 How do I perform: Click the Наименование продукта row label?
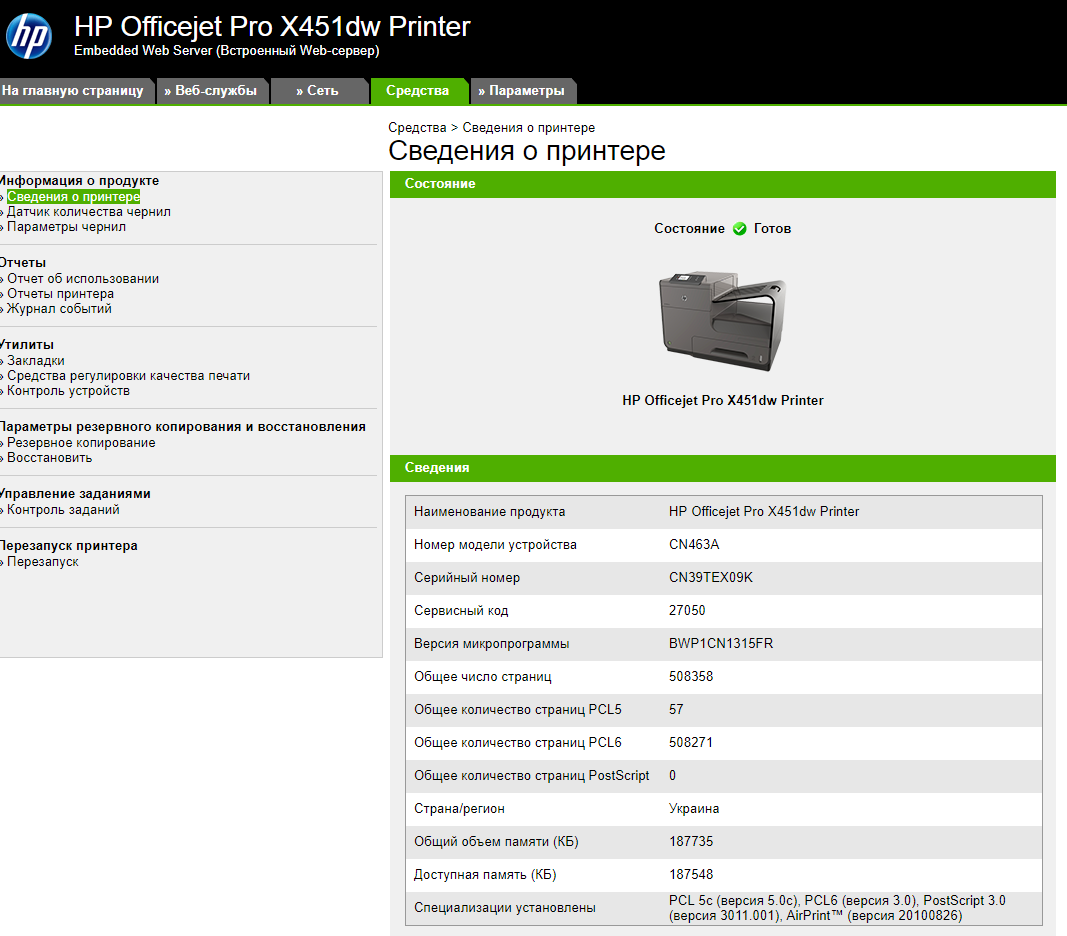pyautogui.click(x=489, y=511)
